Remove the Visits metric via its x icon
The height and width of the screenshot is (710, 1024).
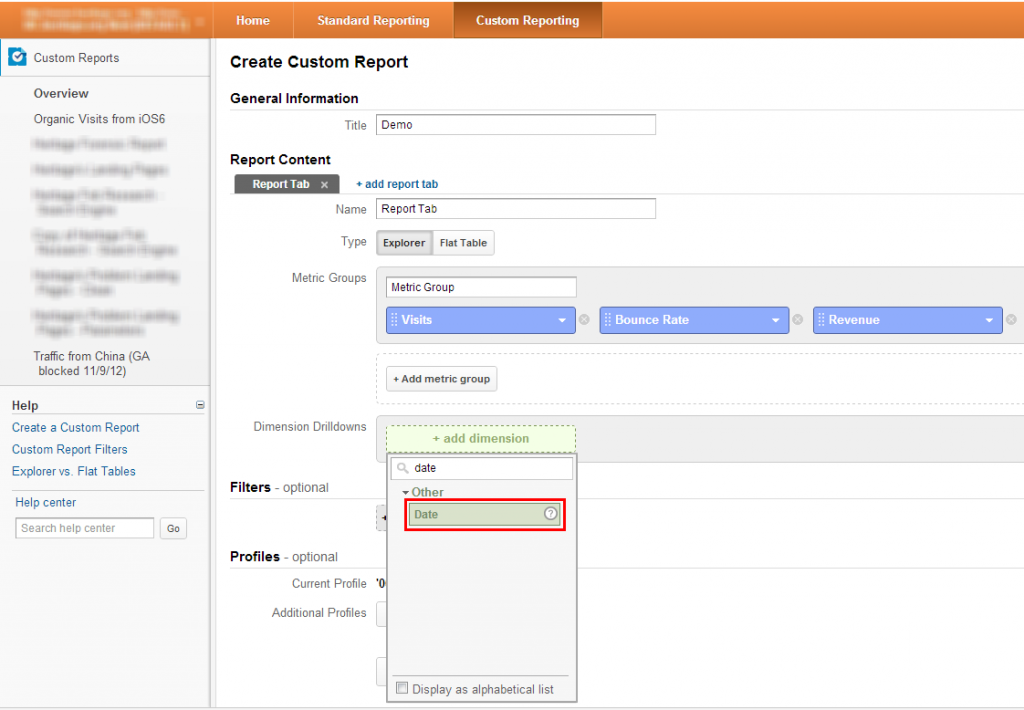[584, 320]
